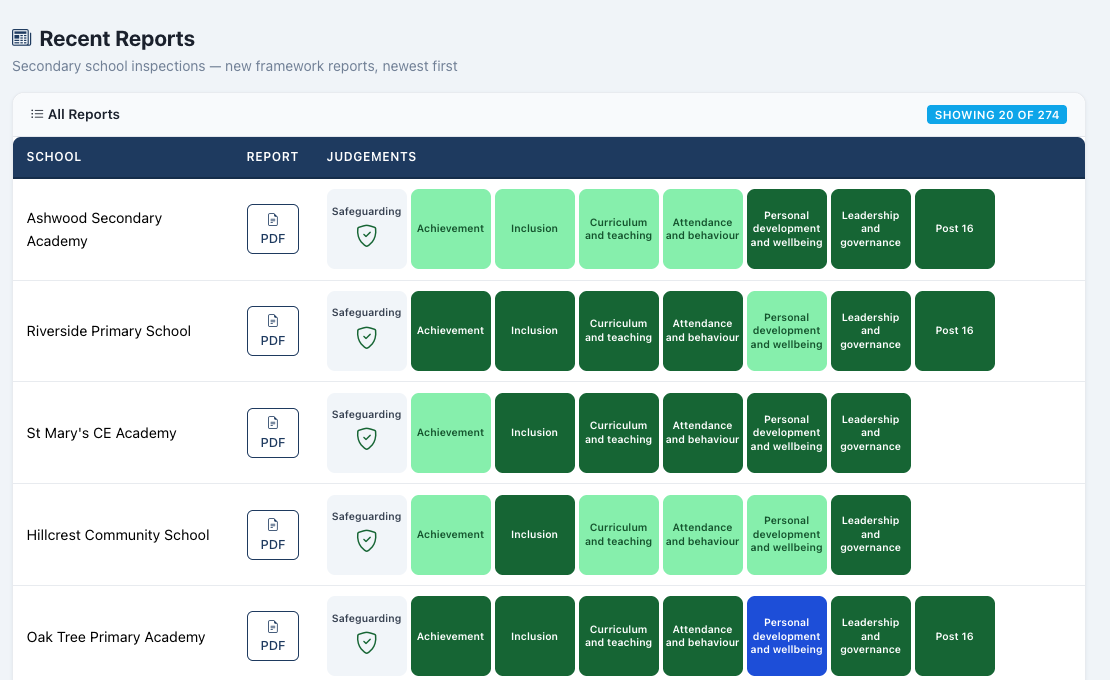The image size is (1110, 680).
Task: Select Oak Tree Primary Academy Achievement tile
Action: (451, 636)
